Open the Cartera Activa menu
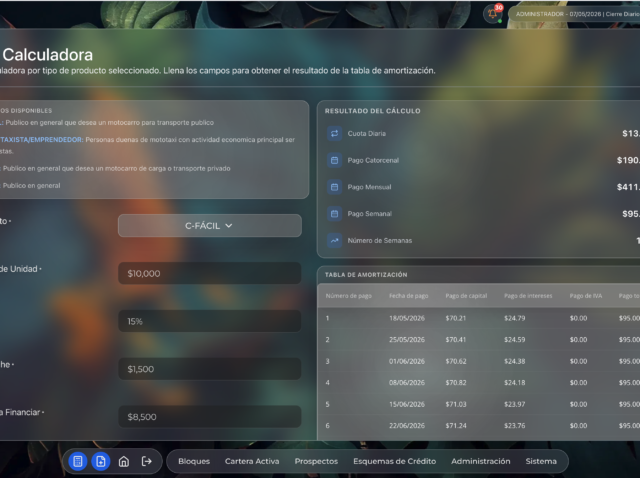The height and width of the screenshot is (478, 640). tap(252, 461)
